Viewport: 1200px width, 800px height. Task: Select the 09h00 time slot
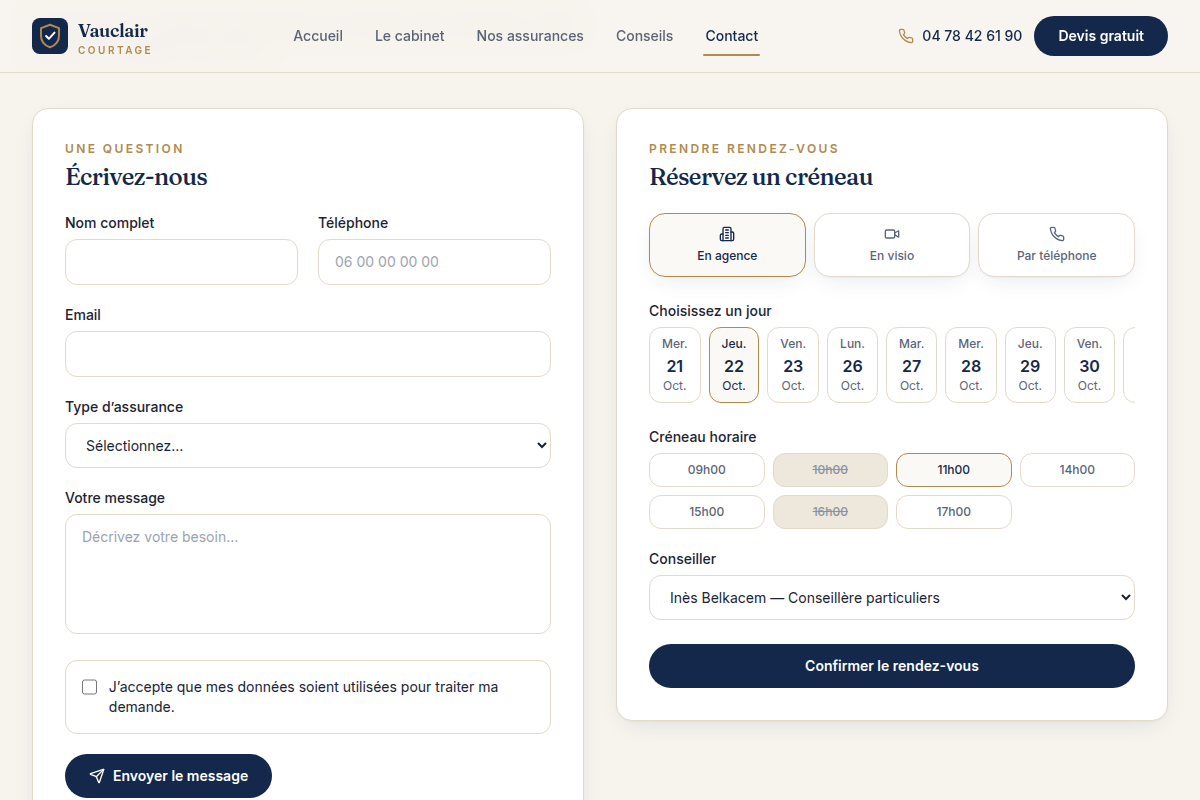point(707,470)
